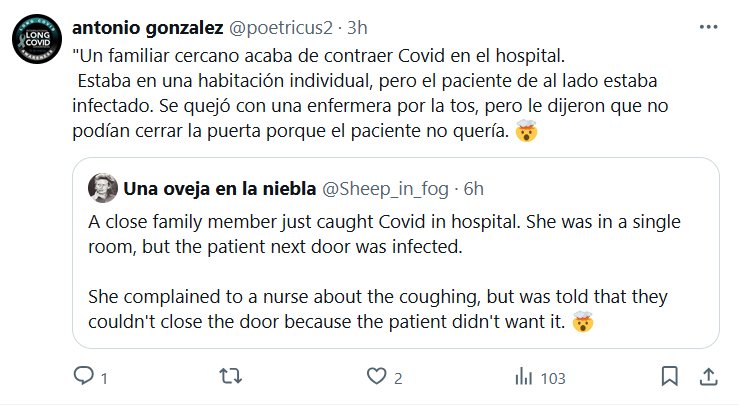Click the 103 views count
The height and width of the screenshot is (408, 738).
[552, 378]
